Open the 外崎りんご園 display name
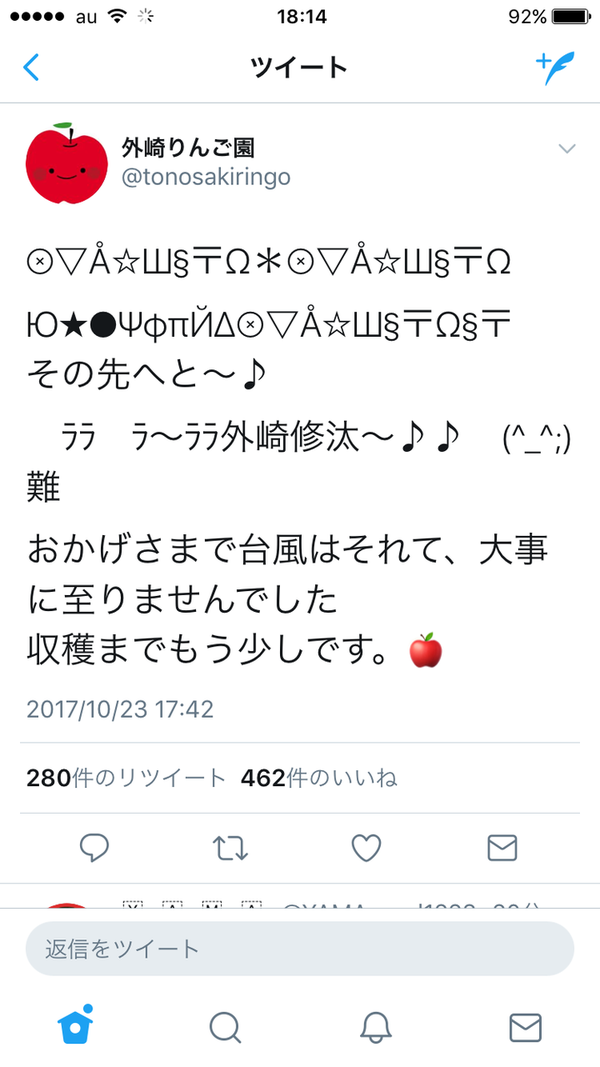The image size is (600, 1067). tap(188, 146)
